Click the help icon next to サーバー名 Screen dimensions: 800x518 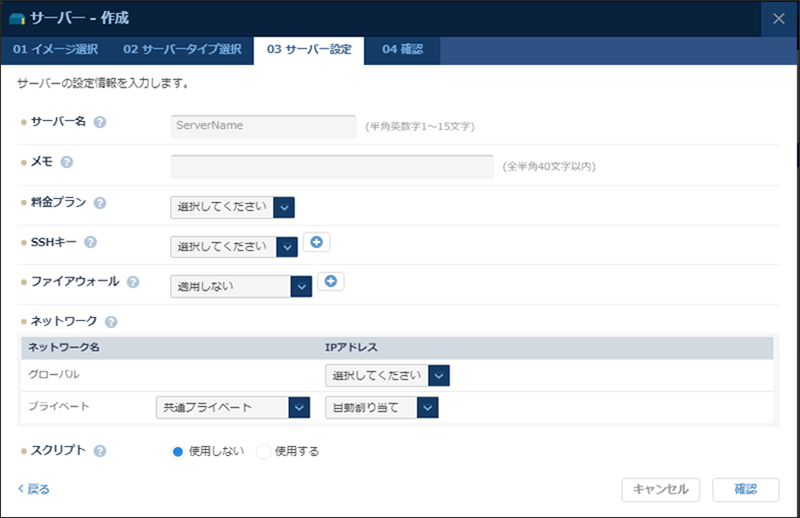point(100,122)
